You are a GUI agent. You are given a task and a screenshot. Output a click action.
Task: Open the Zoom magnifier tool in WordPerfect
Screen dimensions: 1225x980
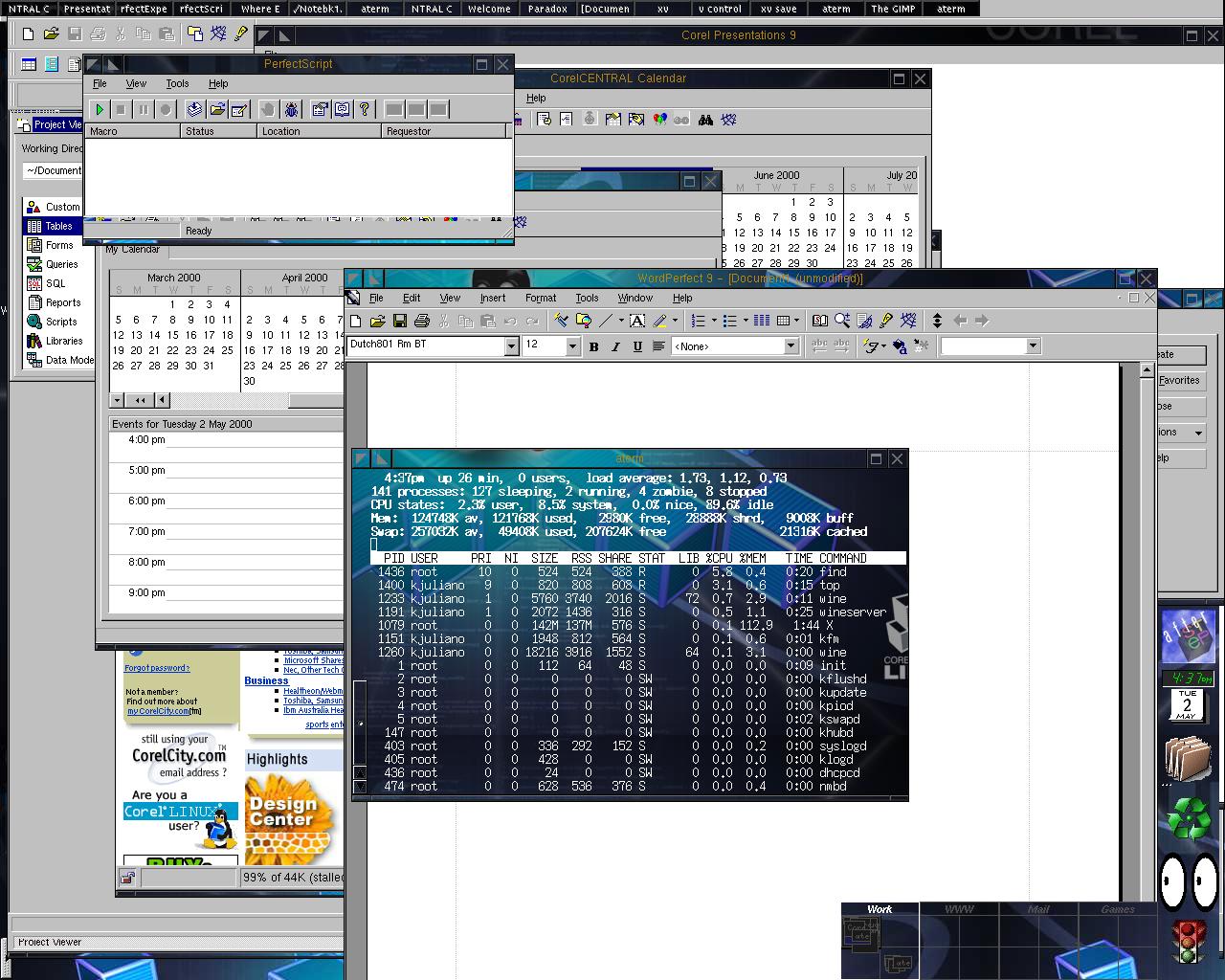(x=842, y=322)
